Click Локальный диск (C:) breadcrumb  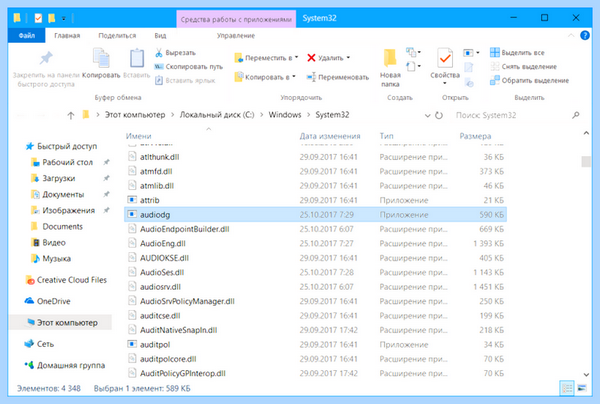217,115
